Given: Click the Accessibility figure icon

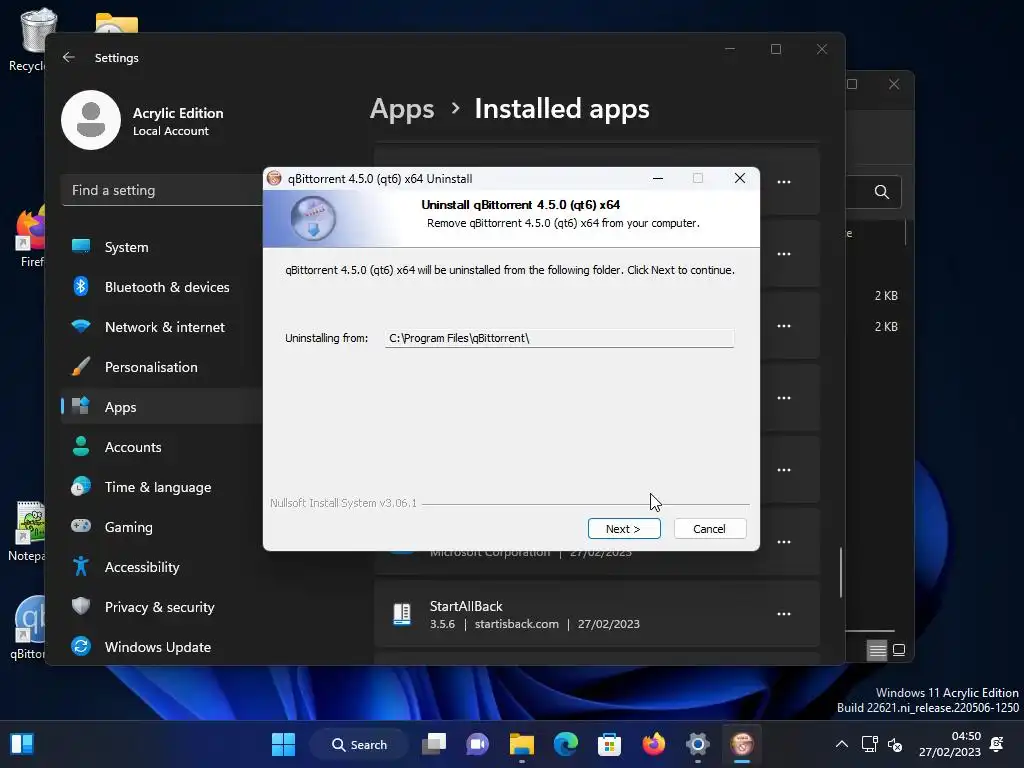Looking at the screenshot, I should coord(81,566).
